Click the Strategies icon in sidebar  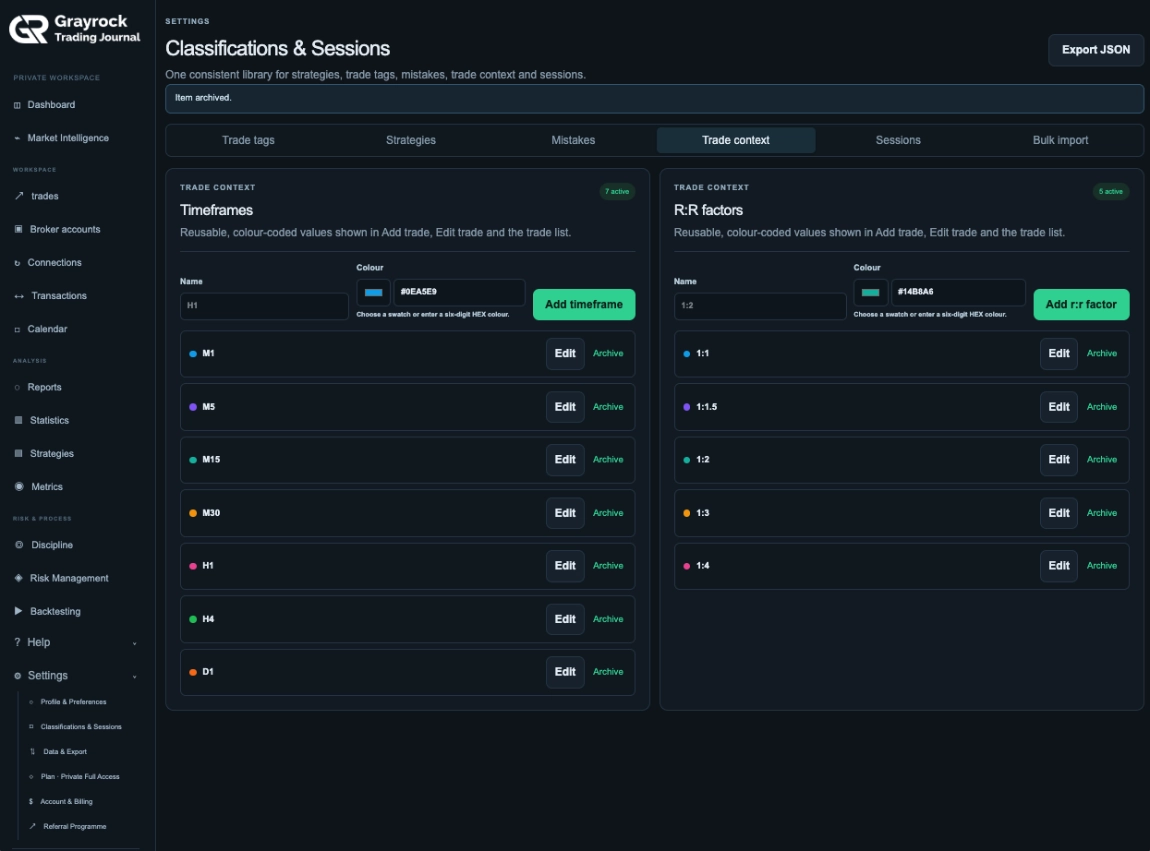pos(18,453)
